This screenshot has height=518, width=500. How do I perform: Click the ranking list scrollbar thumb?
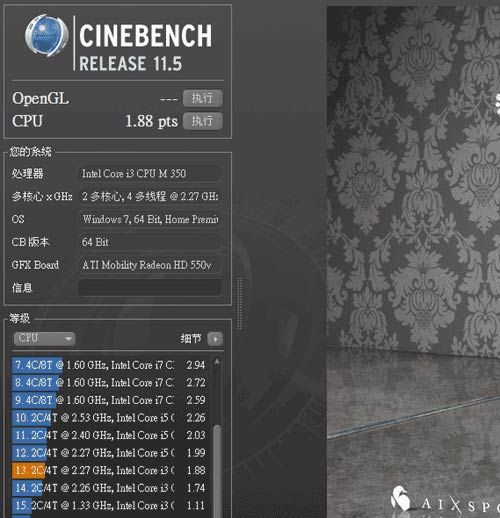[x=217, y=471]
